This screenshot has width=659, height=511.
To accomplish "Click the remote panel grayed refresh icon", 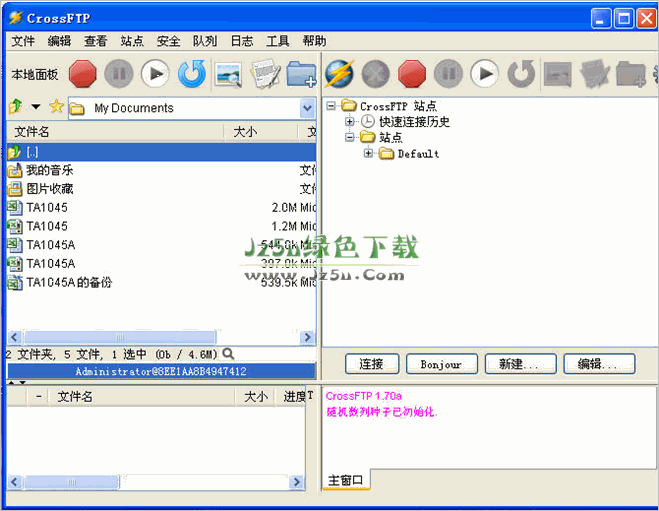I will (x=521, y=74).
